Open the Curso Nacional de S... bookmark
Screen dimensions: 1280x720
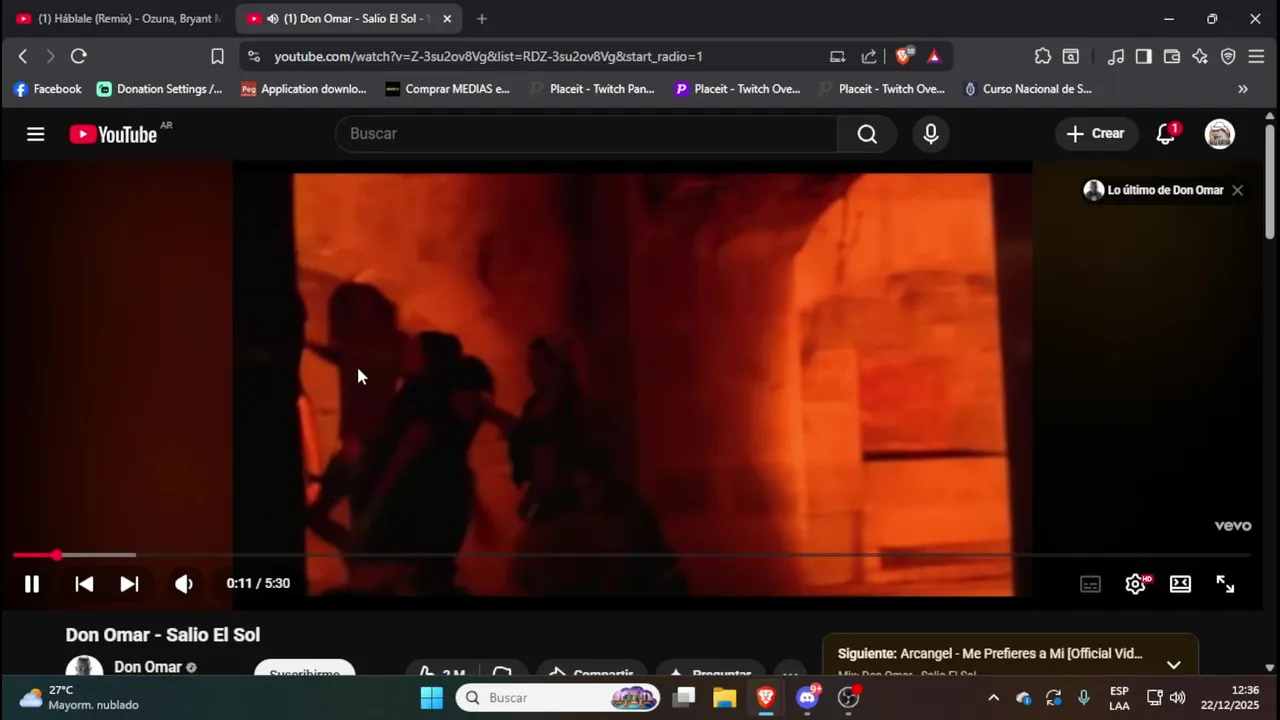click(1027, 89)
